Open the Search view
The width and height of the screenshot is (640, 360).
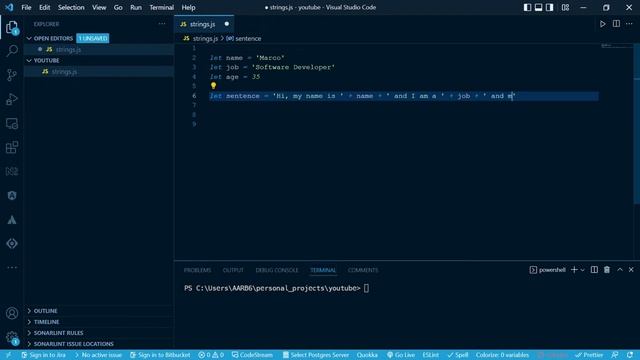pos(12,51)
